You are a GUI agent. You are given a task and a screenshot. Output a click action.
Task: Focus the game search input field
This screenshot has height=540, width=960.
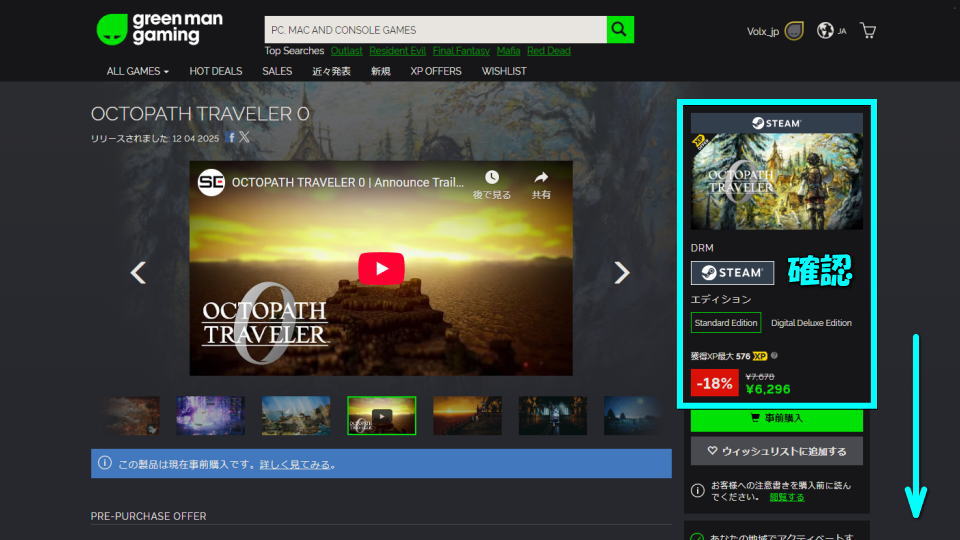click(x=435, y=29)
